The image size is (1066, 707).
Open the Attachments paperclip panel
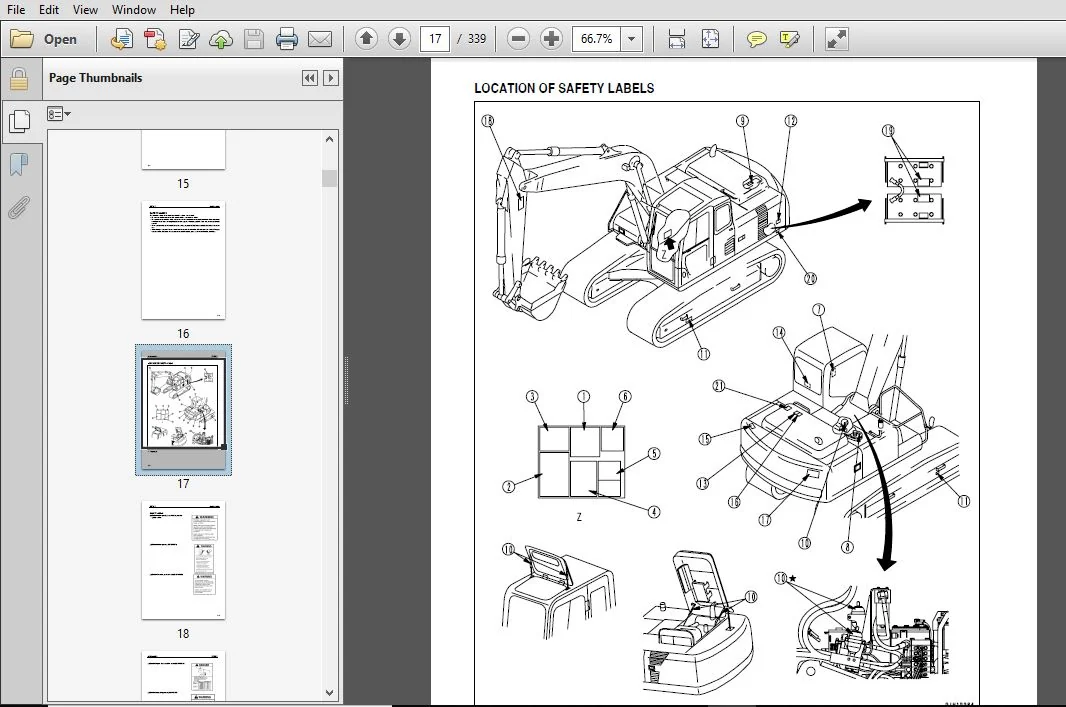click(19, 208)
